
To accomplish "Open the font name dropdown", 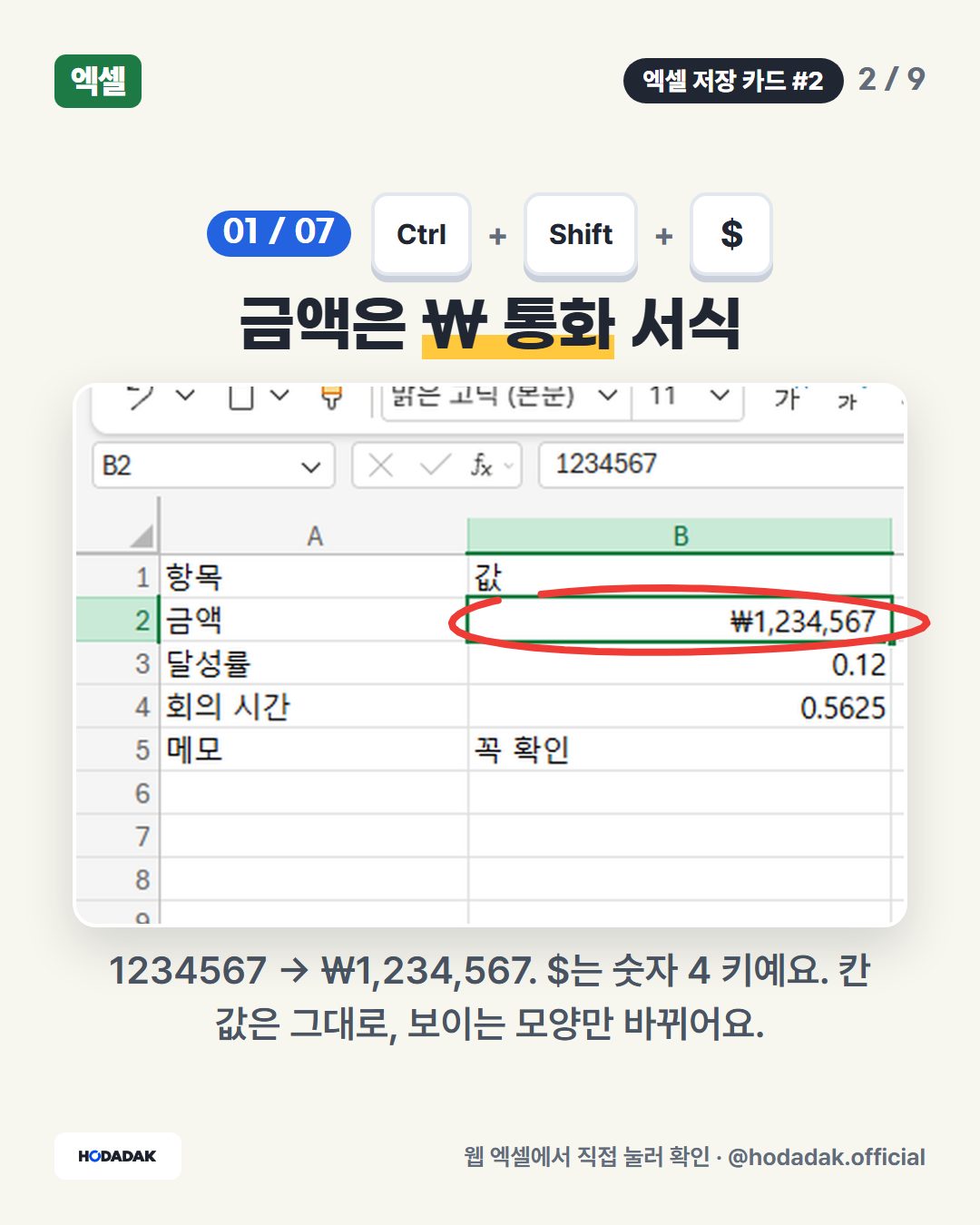I will coord(608,396).
